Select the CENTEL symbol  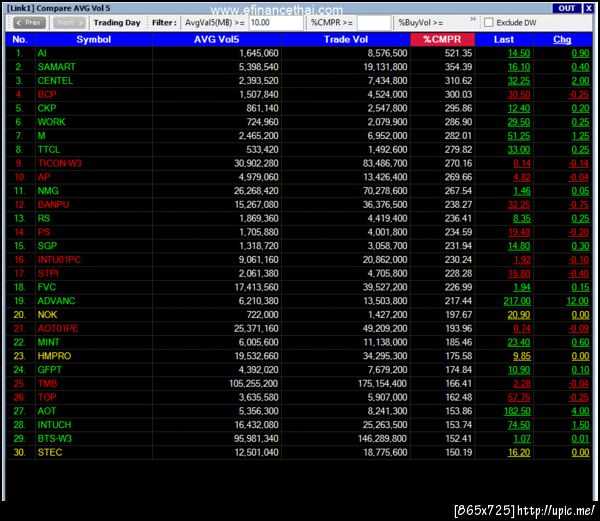pos(55,81)
